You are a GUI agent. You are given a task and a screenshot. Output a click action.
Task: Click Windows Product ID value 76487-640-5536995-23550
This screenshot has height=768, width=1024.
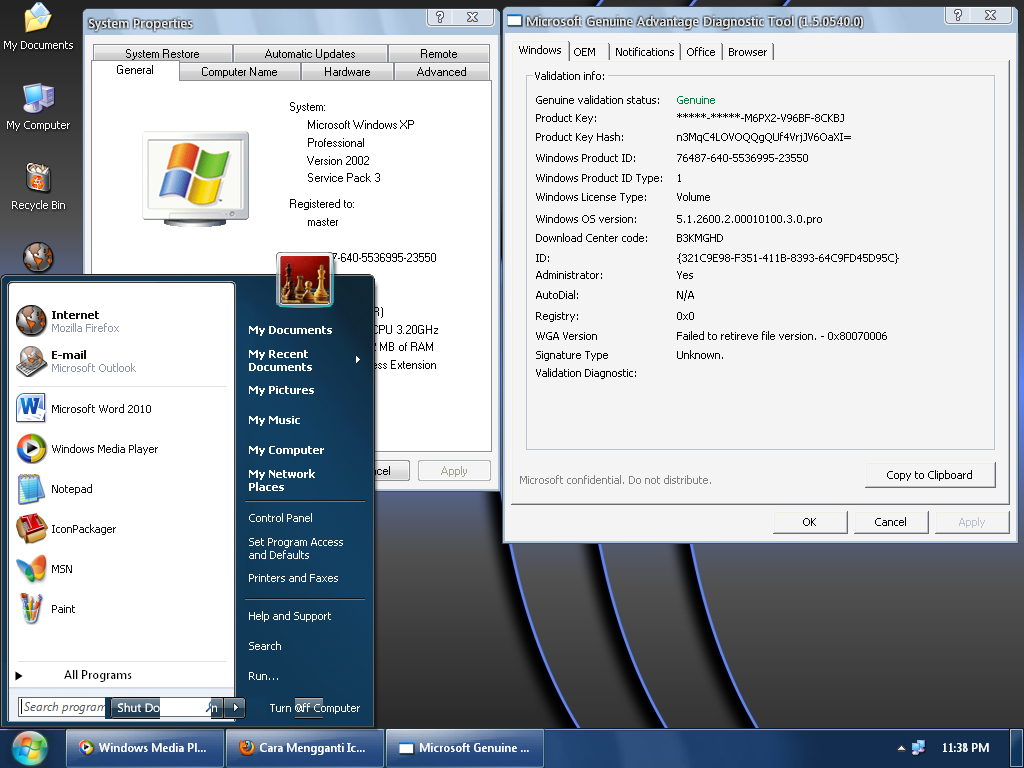pos(742,158)
